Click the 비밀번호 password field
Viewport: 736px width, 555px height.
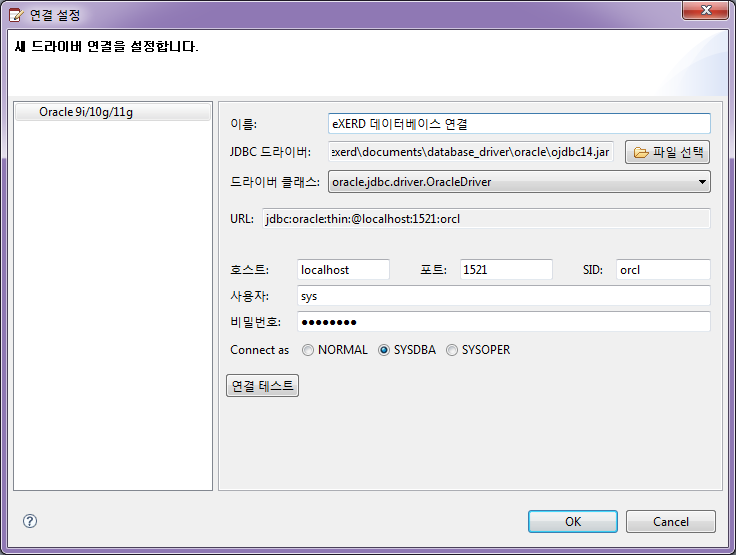pos(504,322)
